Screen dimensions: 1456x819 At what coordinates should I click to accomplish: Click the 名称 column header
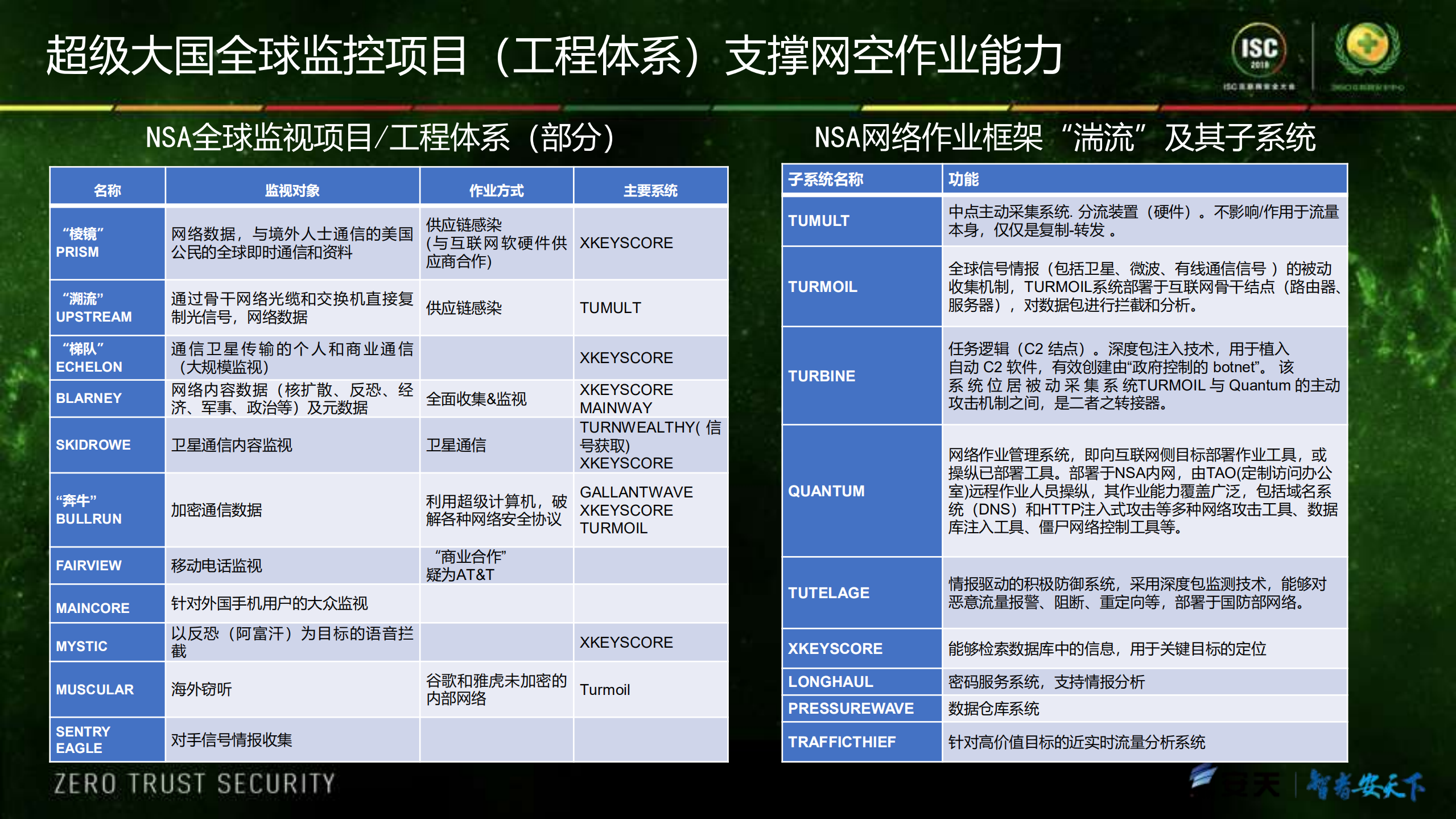tap(107, 191)
